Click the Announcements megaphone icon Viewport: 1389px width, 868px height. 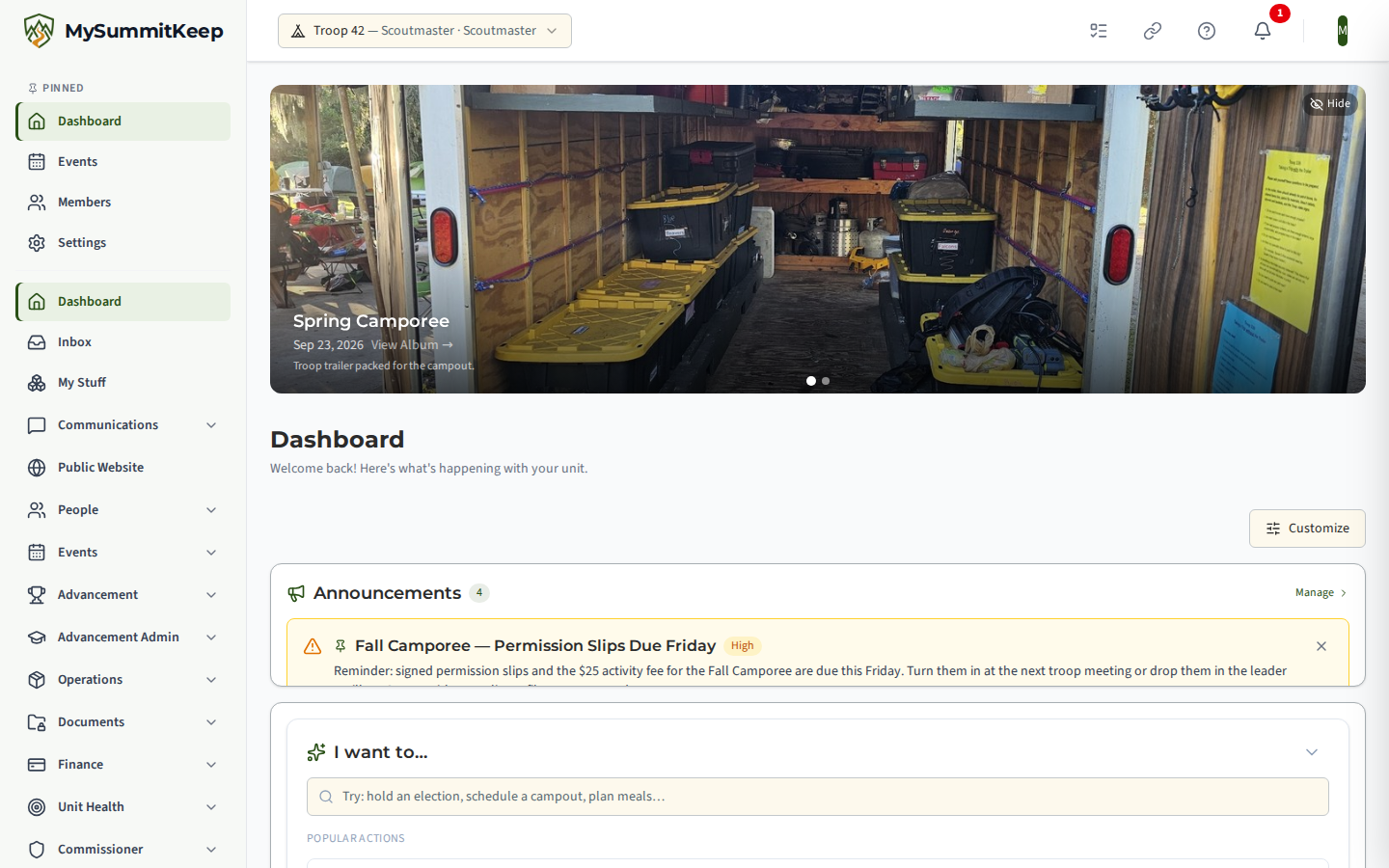pos(296,593)
